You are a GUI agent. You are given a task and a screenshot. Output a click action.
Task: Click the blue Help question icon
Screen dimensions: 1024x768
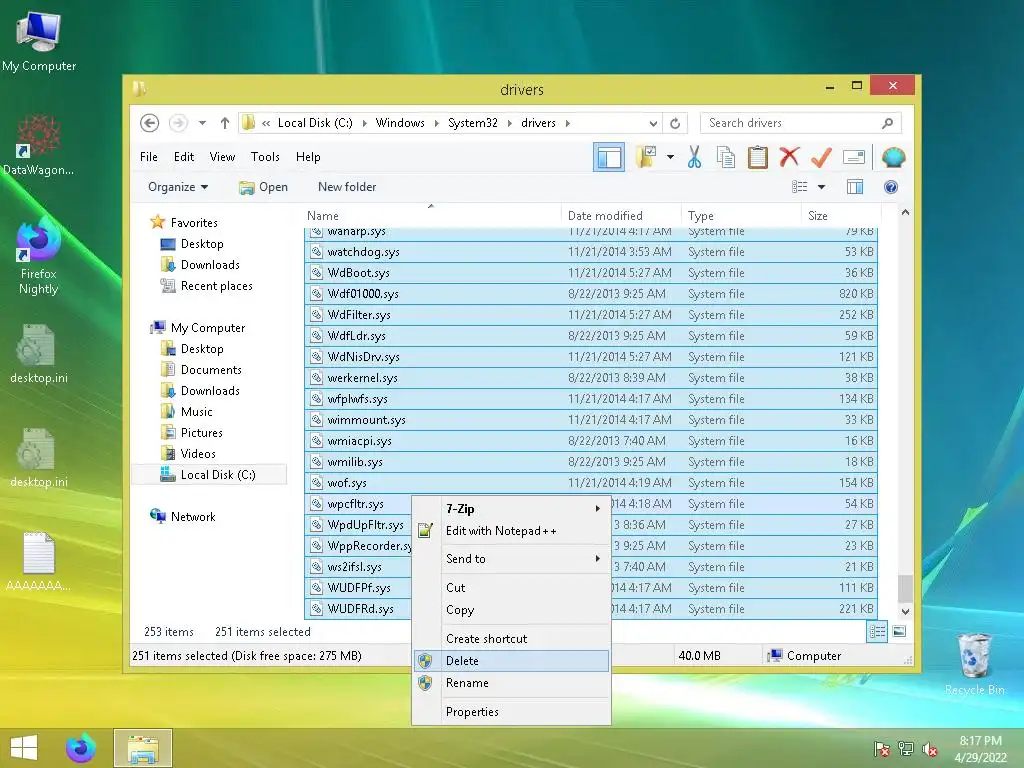pos(891,187)
